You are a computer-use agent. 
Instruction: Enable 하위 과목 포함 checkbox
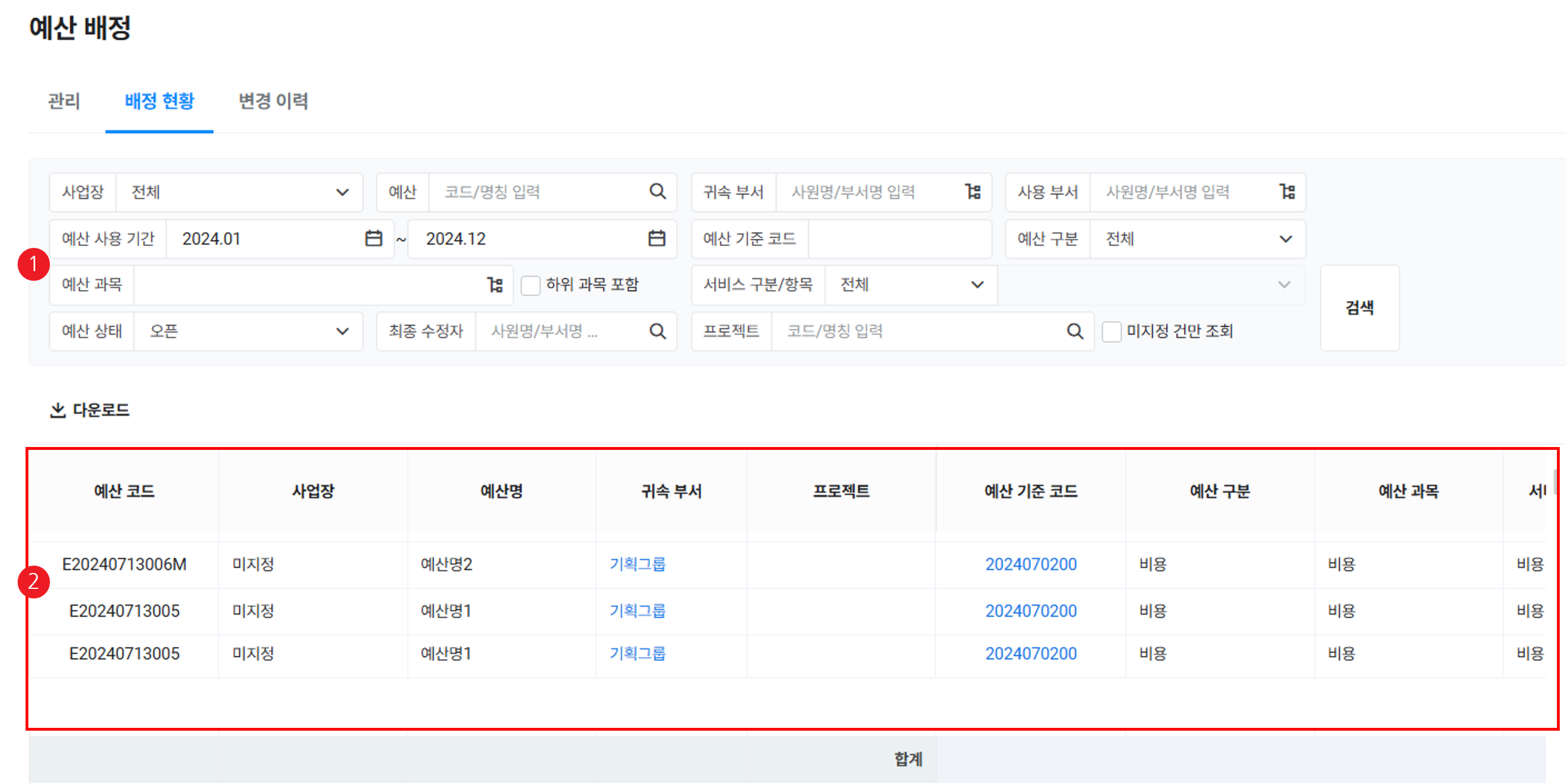531,285
